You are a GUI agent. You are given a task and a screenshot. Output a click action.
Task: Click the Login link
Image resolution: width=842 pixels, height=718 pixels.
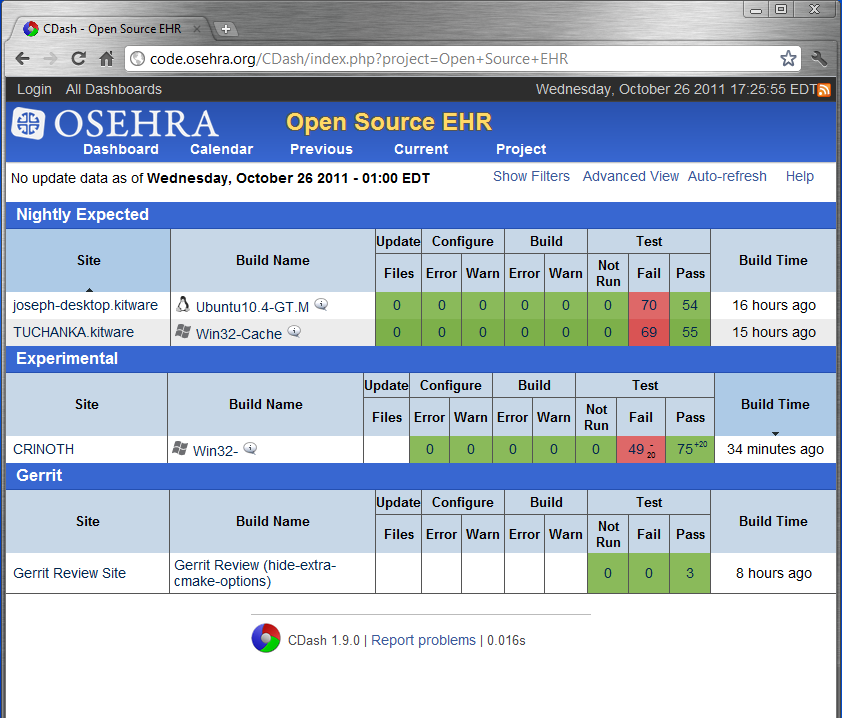pos(34,89)
